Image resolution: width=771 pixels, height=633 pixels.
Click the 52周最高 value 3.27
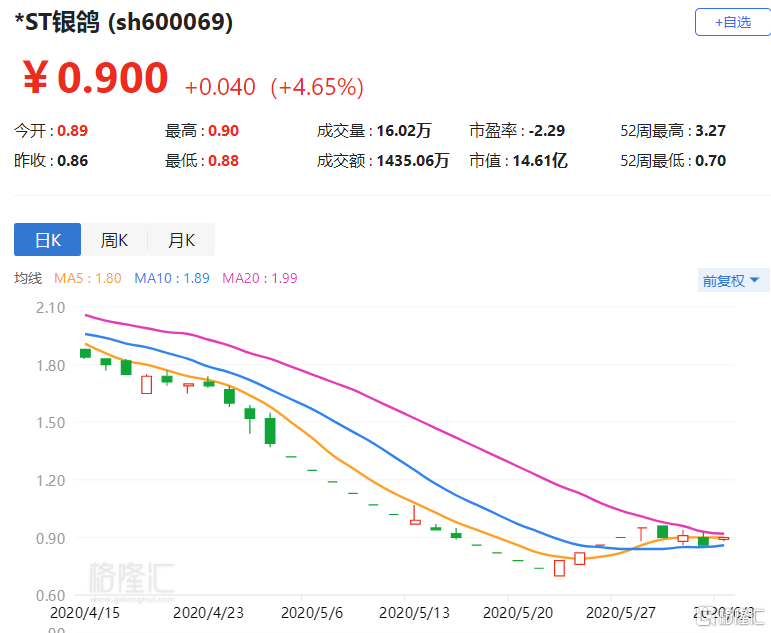click(710, 131)
